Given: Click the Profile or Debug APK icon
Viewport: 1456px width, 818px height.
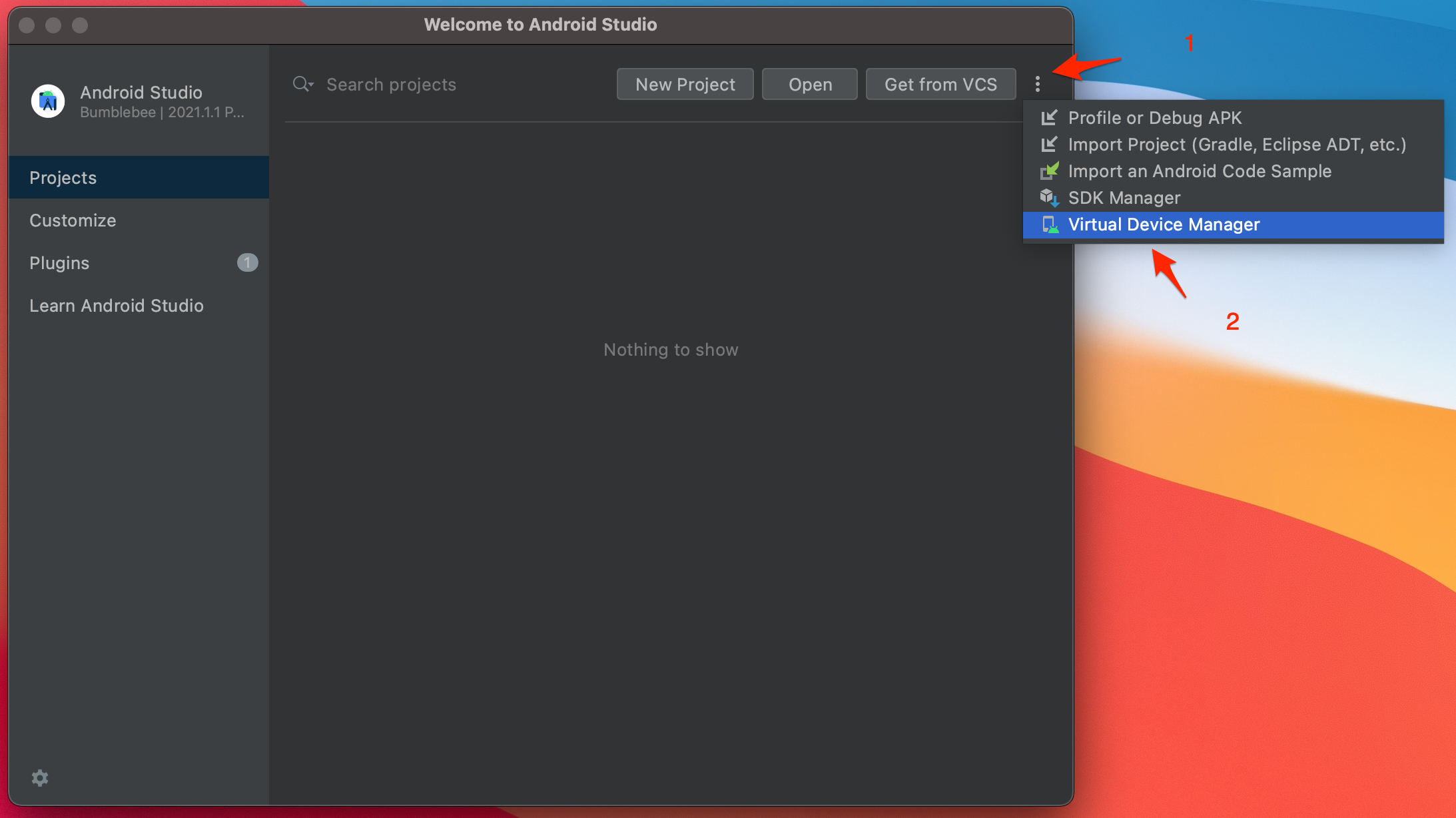Looking at the screenshot, I should (x=1049, y=118).
